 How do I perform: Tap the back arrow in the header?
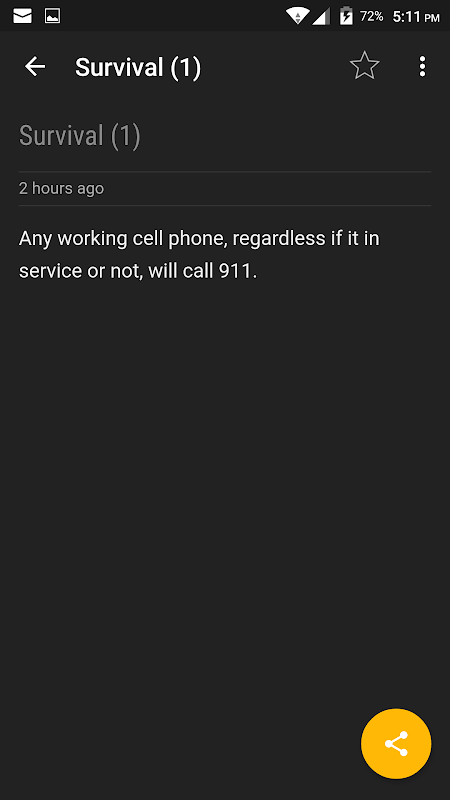point(35,66)
